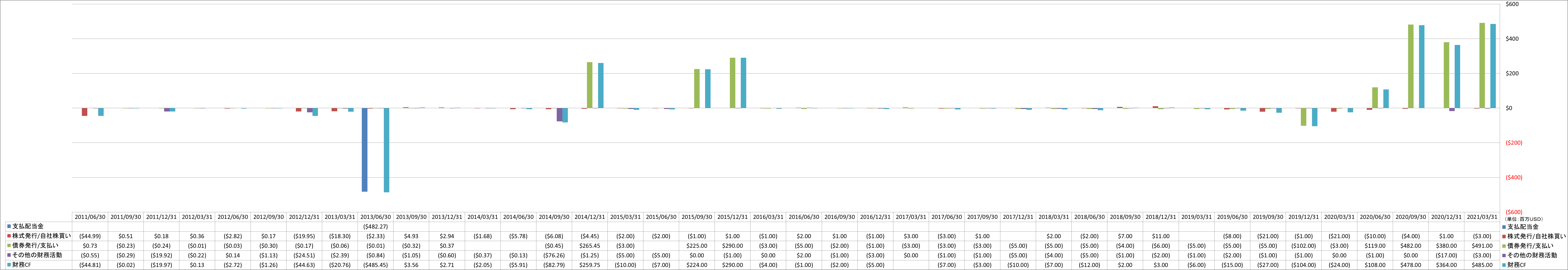Click the $485.00 財務CF cell

(1482, 265)
